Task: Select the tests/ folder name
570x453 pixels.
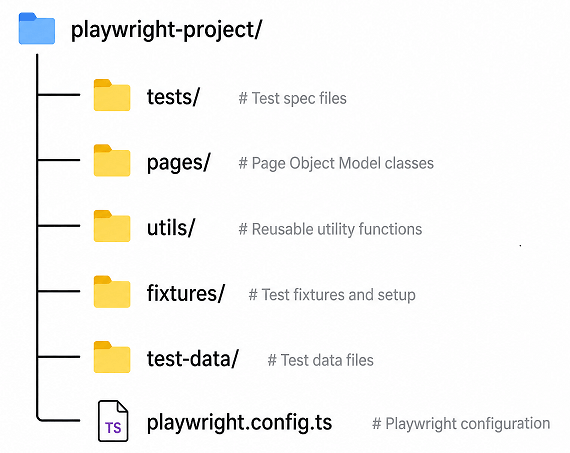Action: click(x=173, y=97)
